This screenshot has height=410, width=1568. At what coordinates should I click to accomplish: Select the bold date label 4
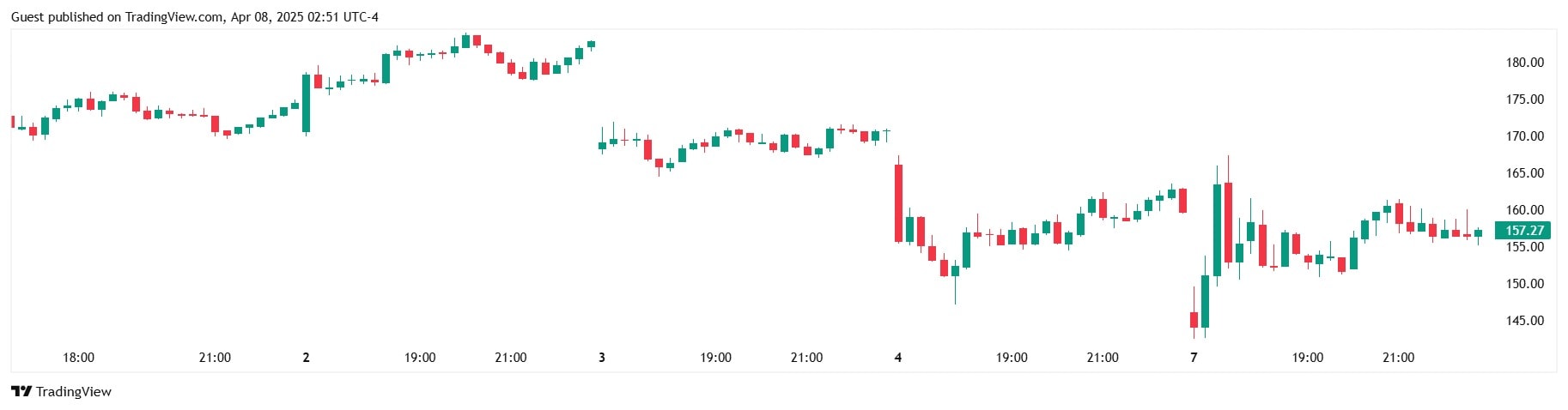[x=898, y=358]
